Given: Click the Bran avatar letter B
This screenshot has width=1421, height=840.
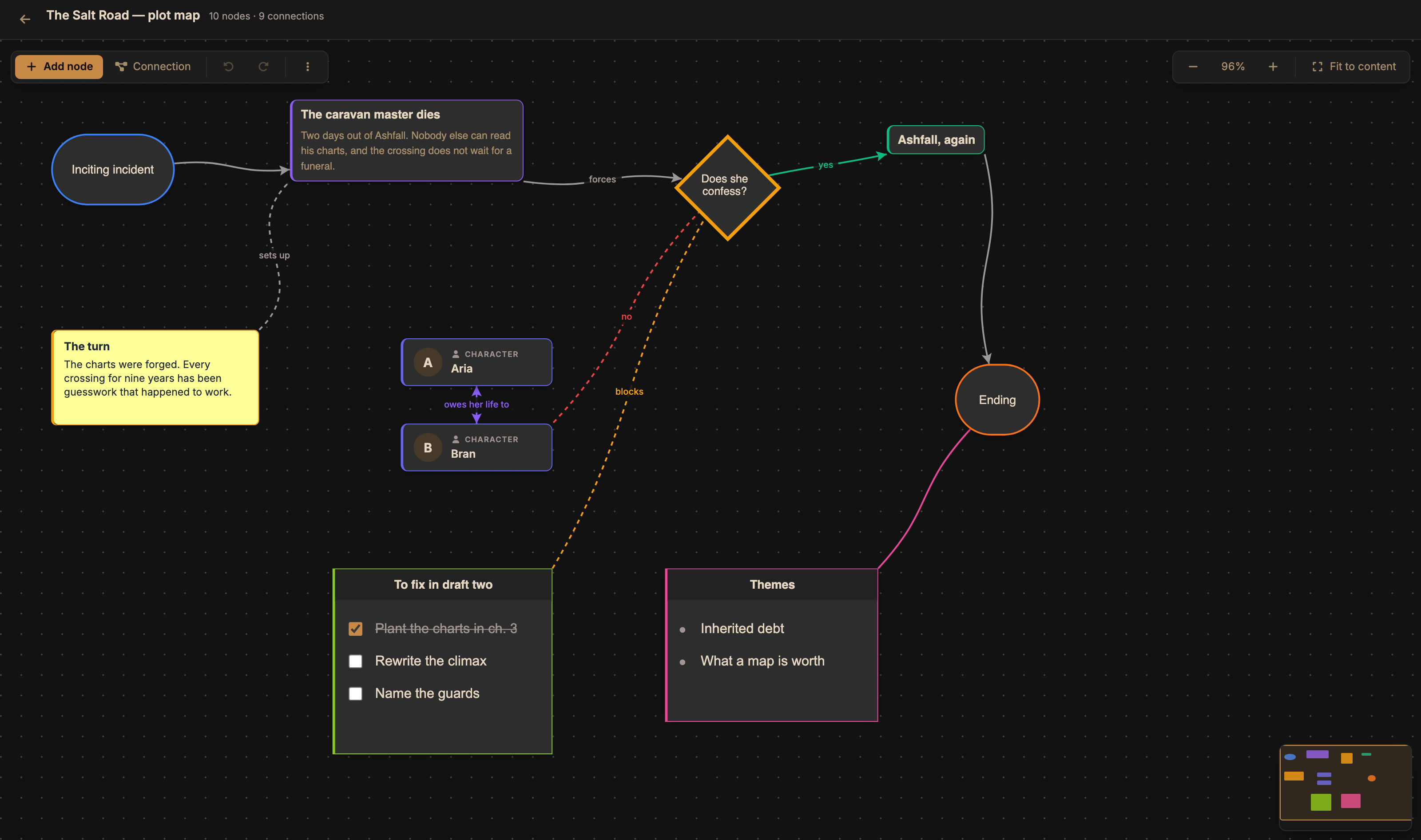Looking at the screenshot, I should (x=428, y=447).
